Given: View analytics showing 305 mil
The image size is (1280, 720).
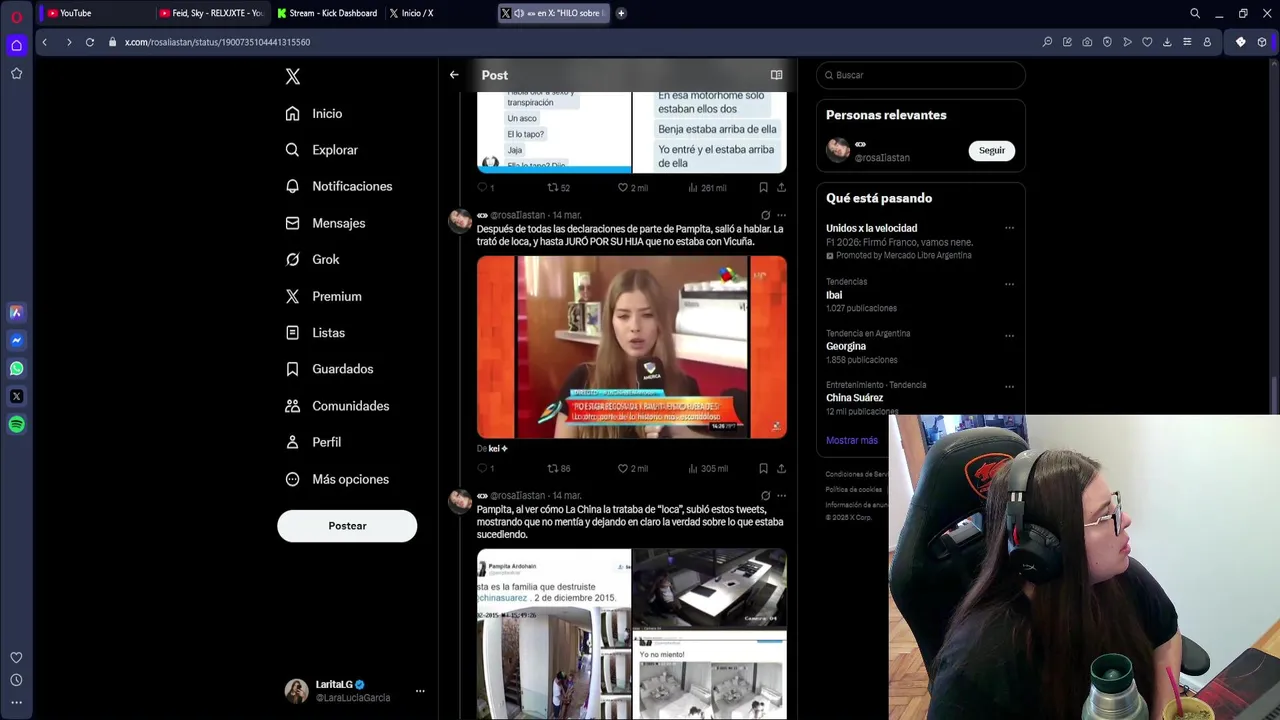Looking at the screenshot, I should point(707,468).
